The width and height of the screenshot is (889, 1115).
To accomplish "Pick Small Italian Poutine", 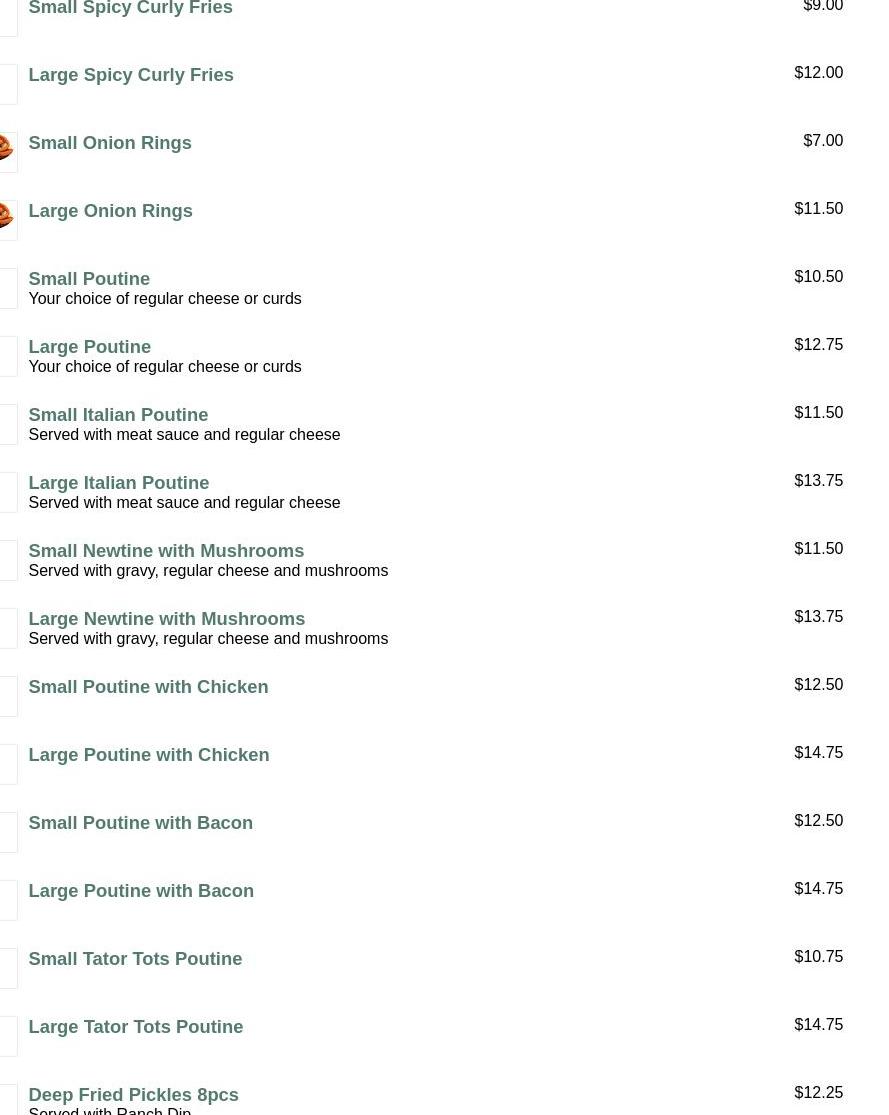I will coord(118,415).
